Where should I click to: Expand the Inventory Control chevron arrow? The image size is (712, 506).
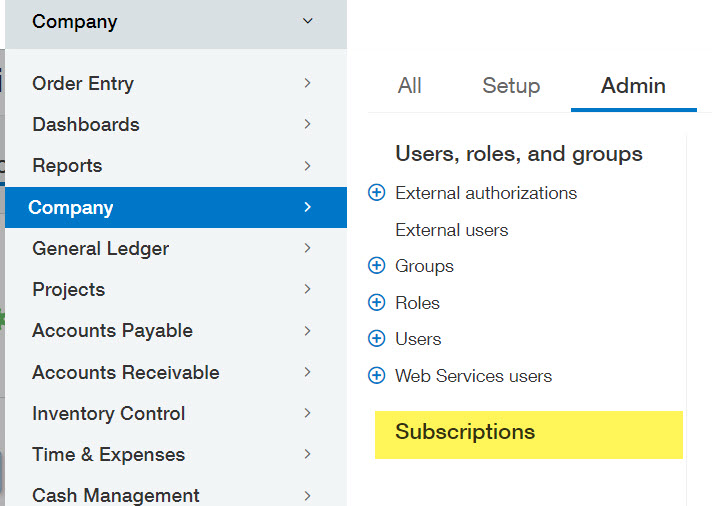pos(307,413)
